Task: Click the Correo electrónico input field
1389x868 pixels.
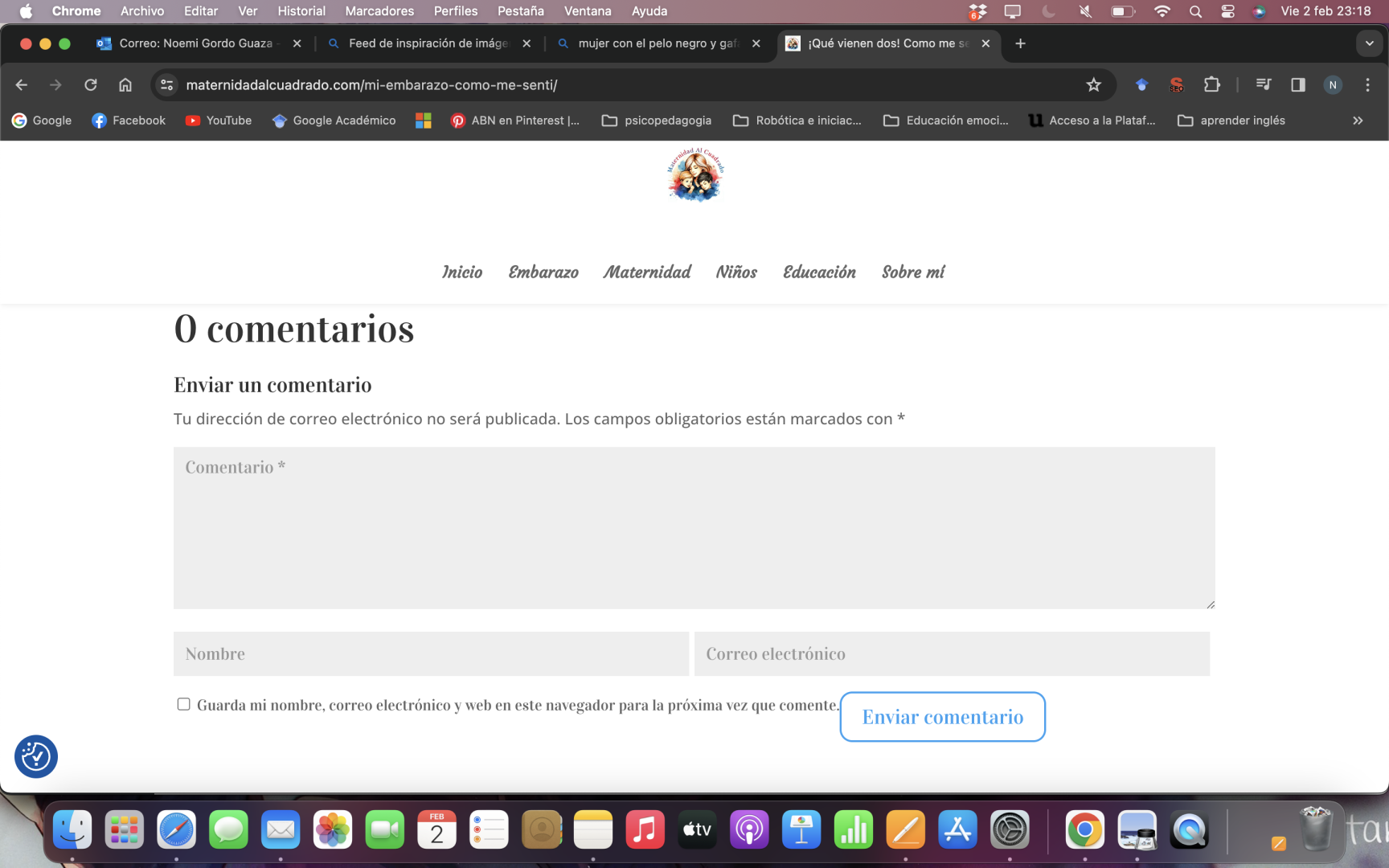Action: [952, 653]
